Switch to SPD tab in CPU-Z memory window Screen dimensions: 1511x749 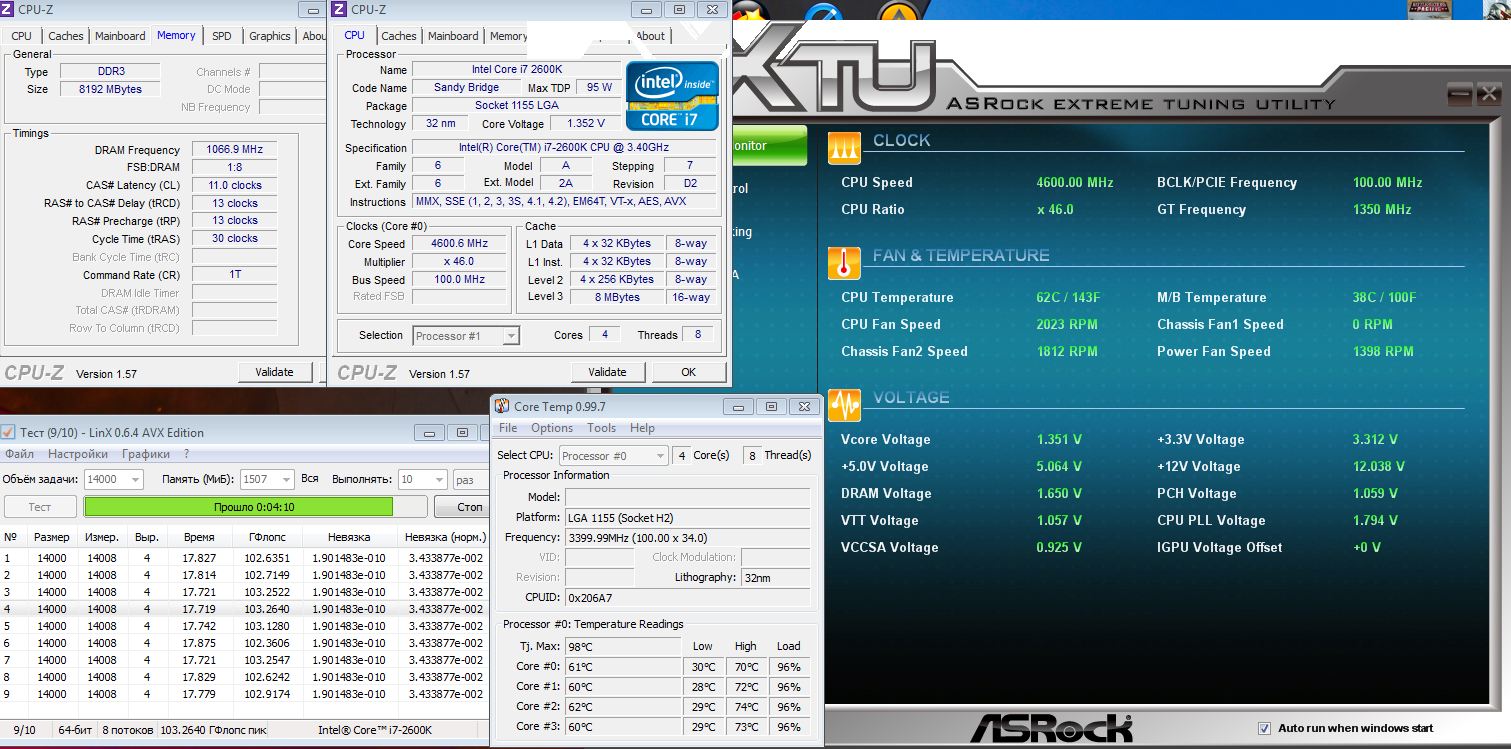222,36
